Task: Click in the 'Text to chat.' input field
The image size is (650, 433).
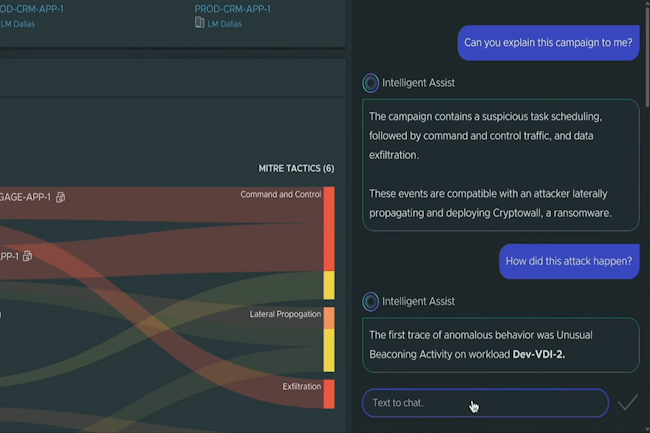Action: pyautogui.click(x=485, y=403)
